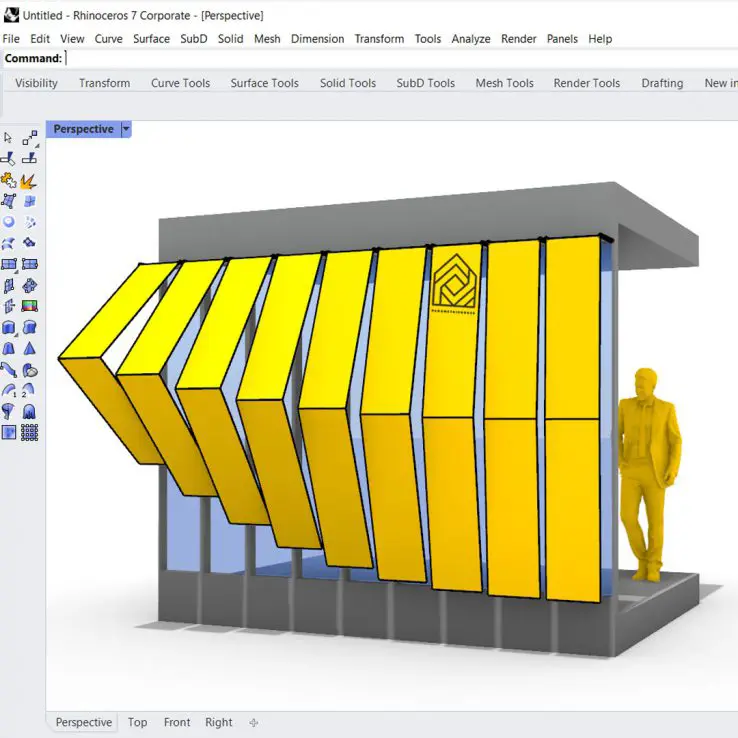Click the Rhino logo in title bar
This screenshot has width=738, height=738.
tap(10, 15)
